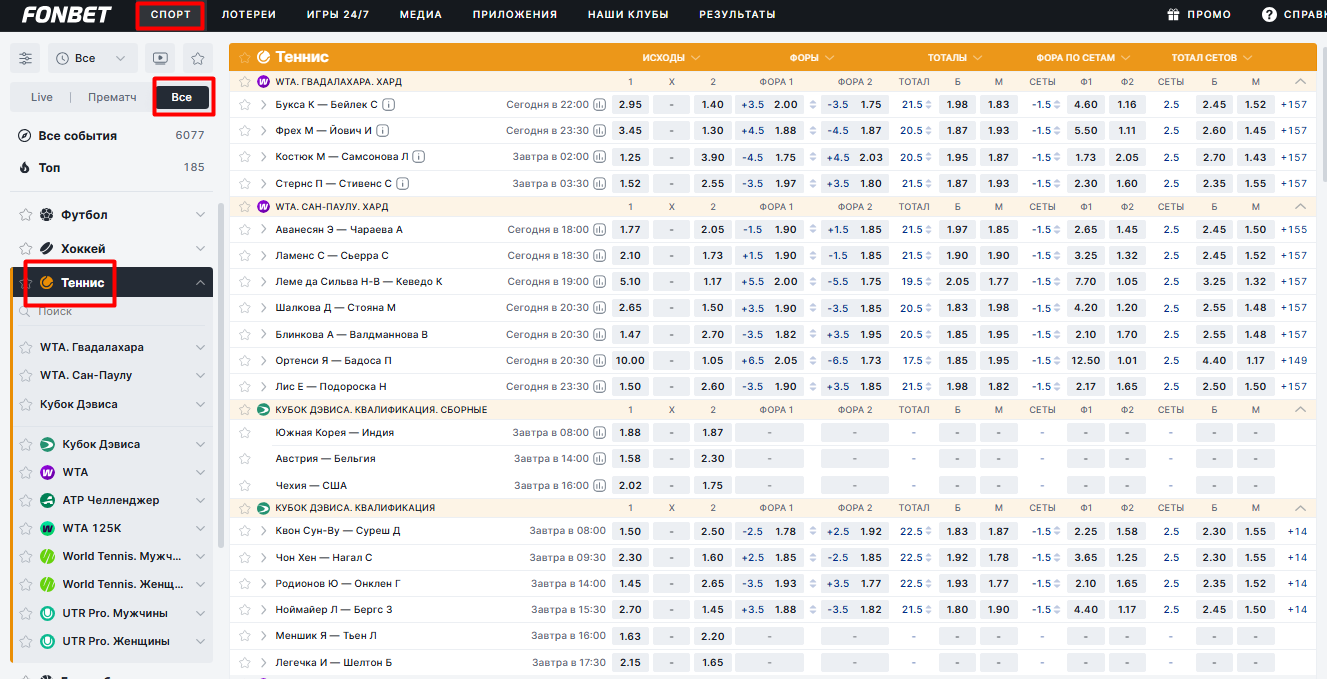The height and width of the screenshot is (679, 1327).
Task: Click the statistics icon for Букса К — Бейлек С
Action: [600, 104]
